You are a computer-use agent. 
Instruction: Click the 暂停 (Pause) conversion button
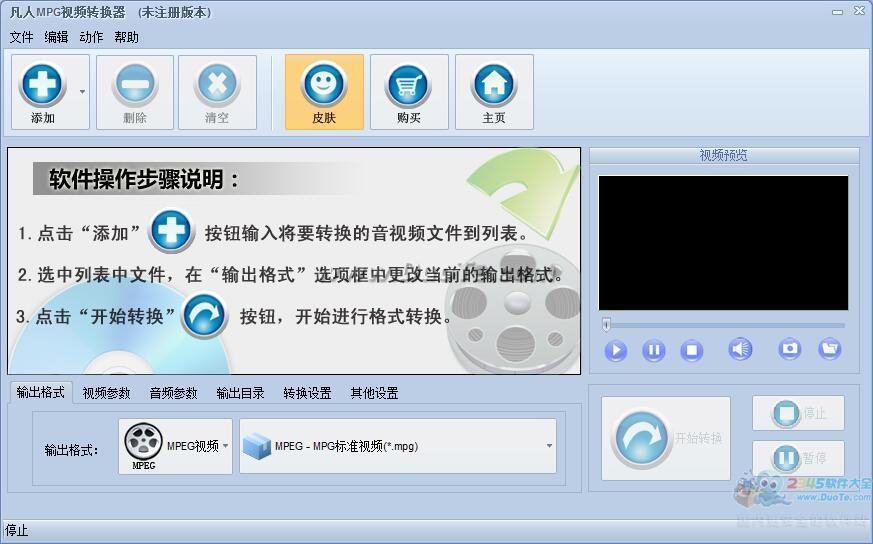(798, 458)
